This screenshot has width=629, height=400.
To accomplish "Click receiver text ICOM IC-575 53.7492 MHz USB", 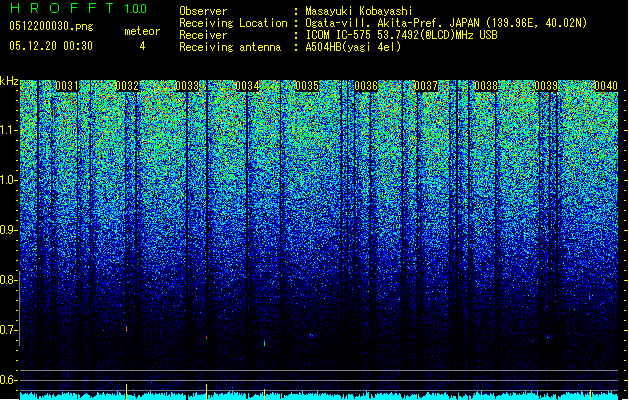I will [401, 35].
